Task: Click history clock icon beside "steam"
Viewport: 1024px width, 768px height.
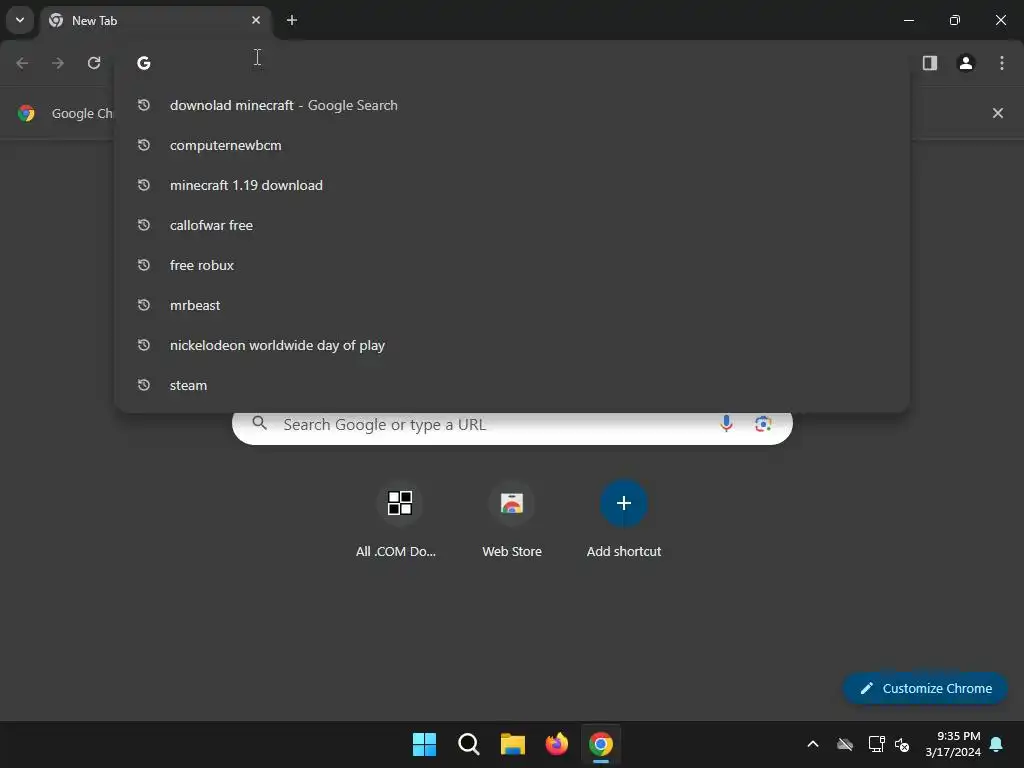Action: point(144,385)
